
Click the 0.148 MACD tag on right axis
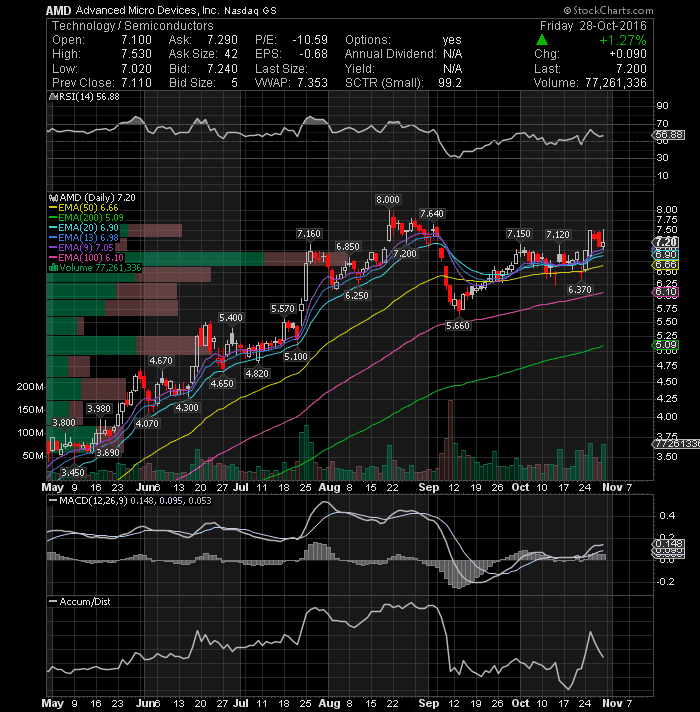[668, 544]
